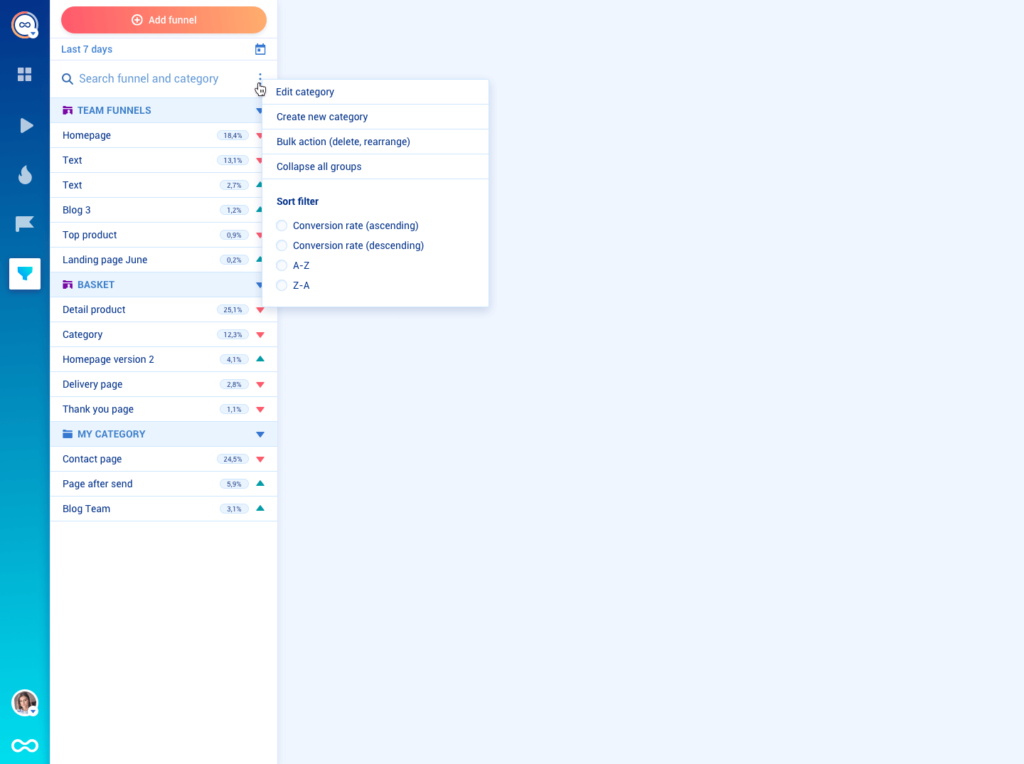The image size is (1024, 764).
Task: Open the Detail product funnel
Action: 163,310
